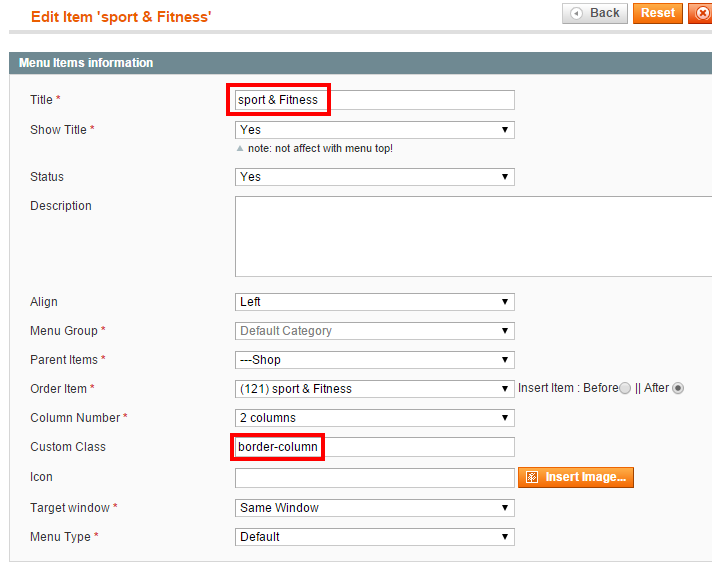Image resolution: width=712 pixels, height=577 pixels.
Task: Click into the Description text area
Action: (x=473, y=237)
